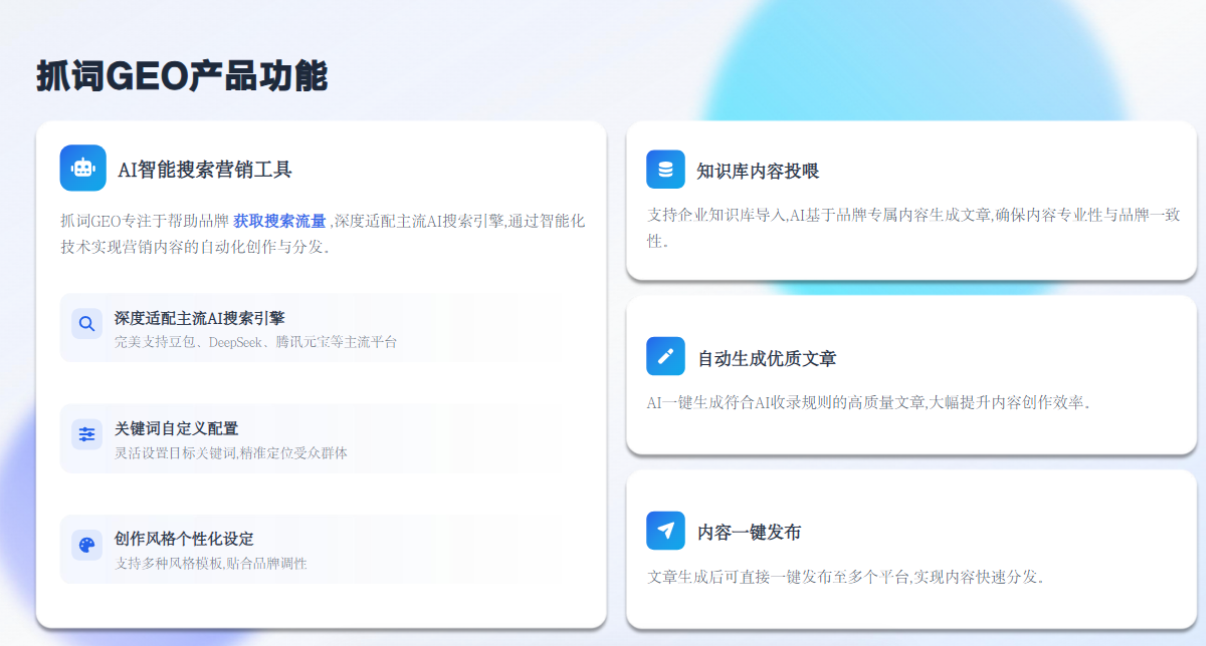Click the magnifier icon for 深度适配主流AI搜索引擎
Image resolution: width=1206 pixels, height=646 pixels.
coord(87,323)
